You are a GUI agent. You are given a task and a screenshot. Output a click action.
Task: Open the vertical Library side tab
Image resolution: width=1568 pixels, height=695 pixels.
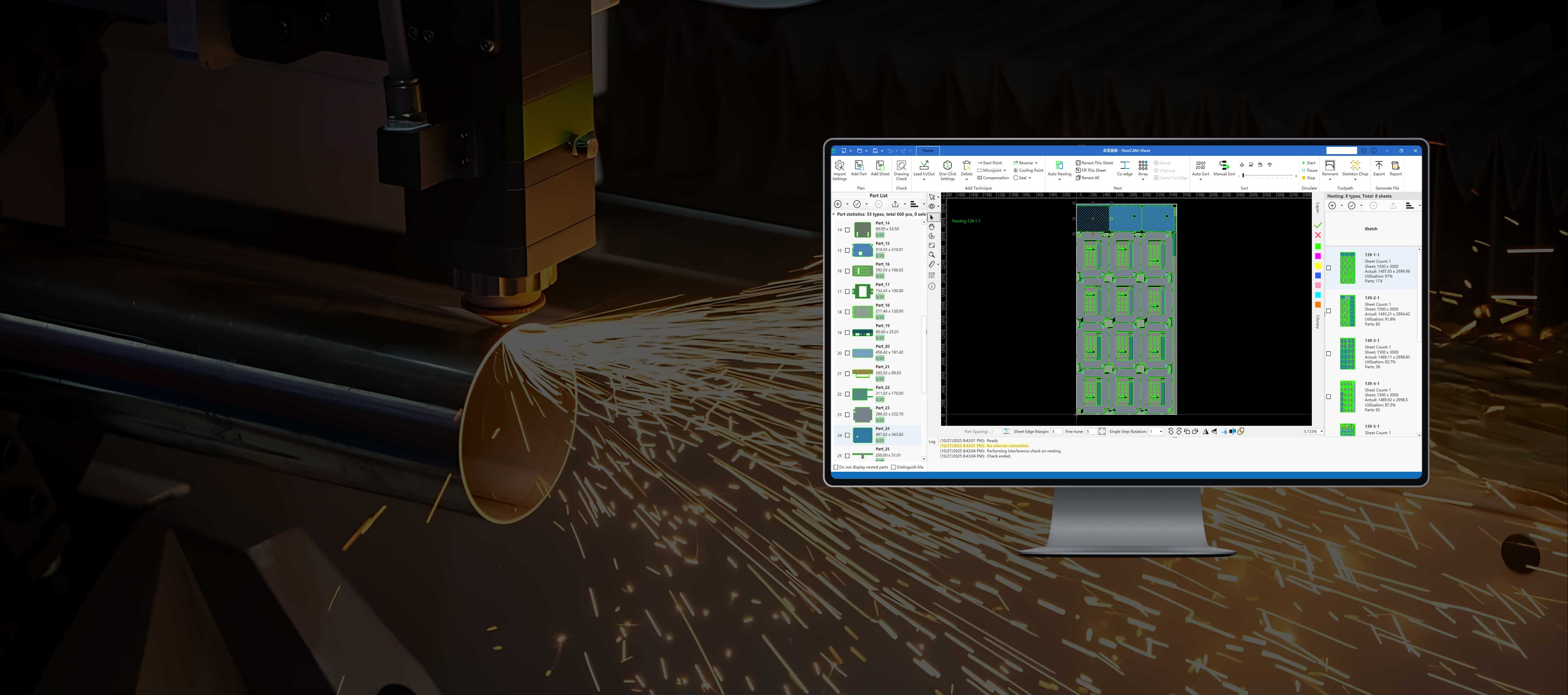pos(1318,322)
